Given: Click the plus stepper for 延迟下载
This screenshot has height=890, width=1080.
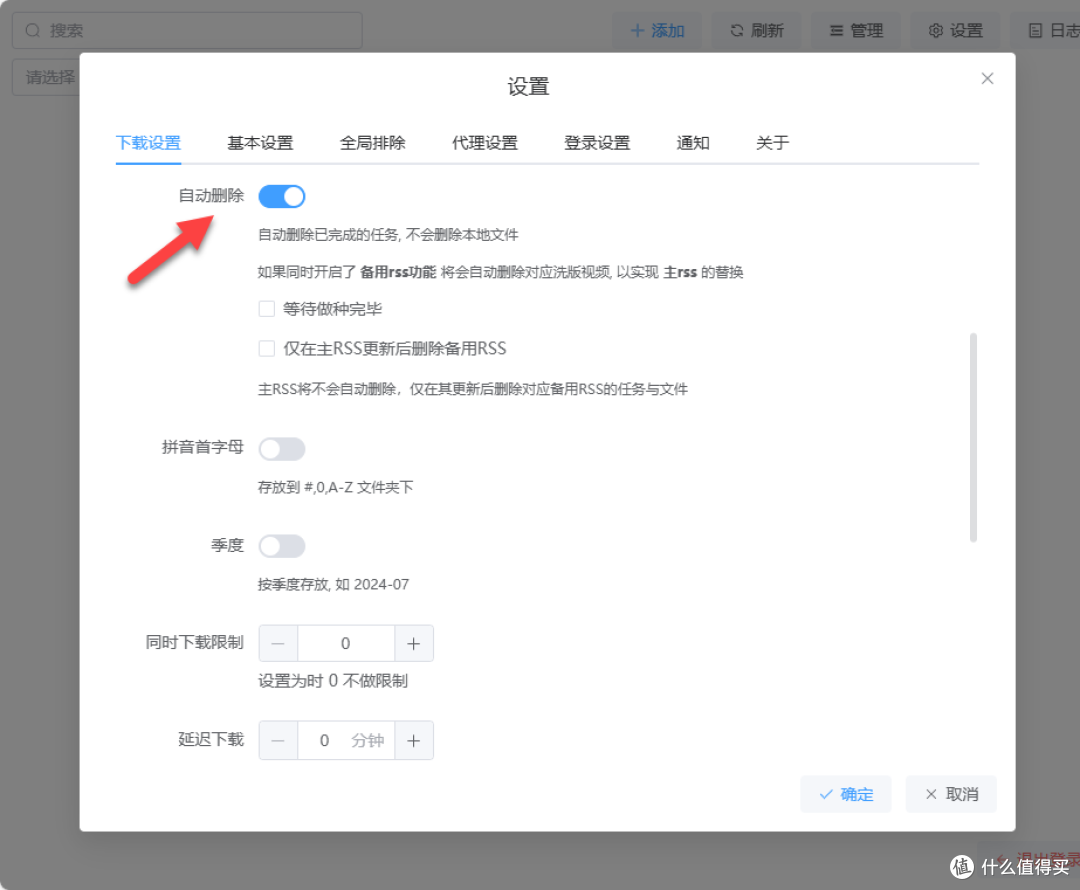Looking at the screenshot, I should [414, 740].
